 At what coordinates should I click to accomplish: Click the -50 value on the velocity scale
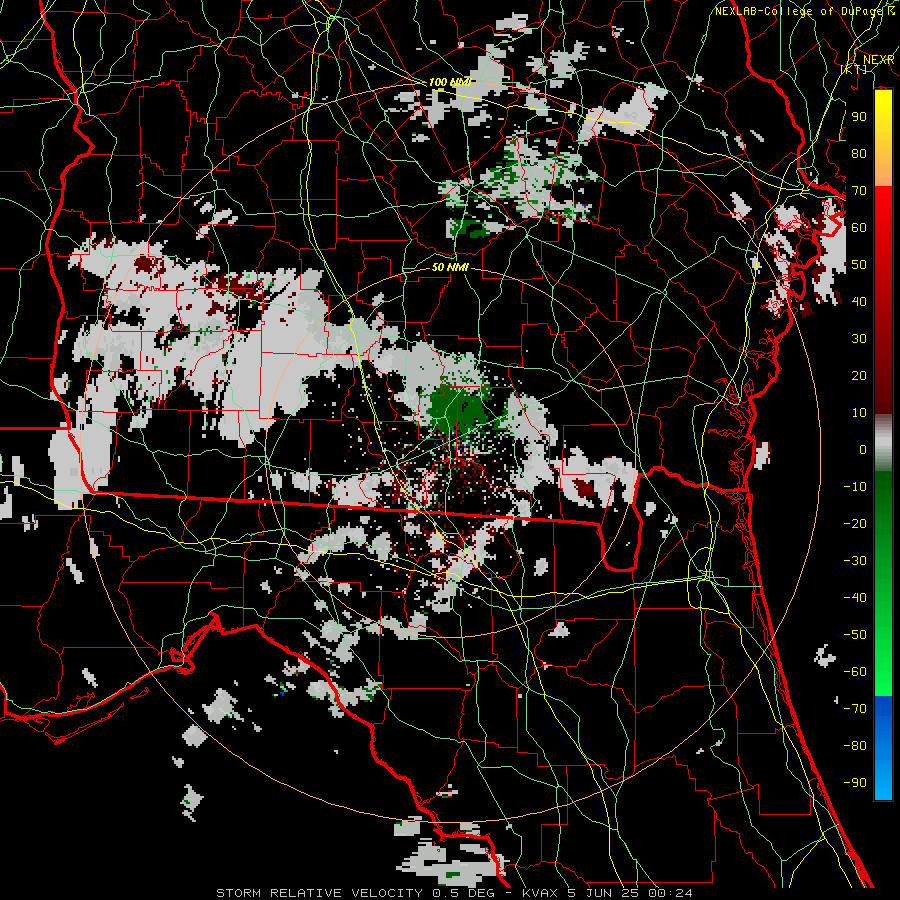pos(855,635)
